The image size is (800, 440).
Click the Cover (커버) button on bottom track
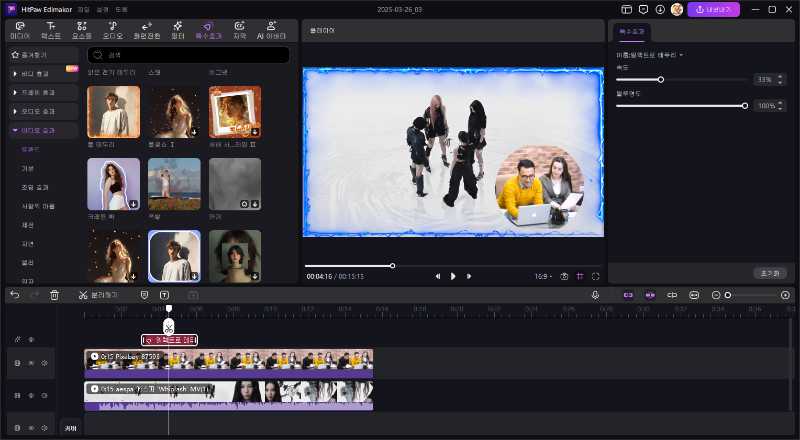pos(70,428)
